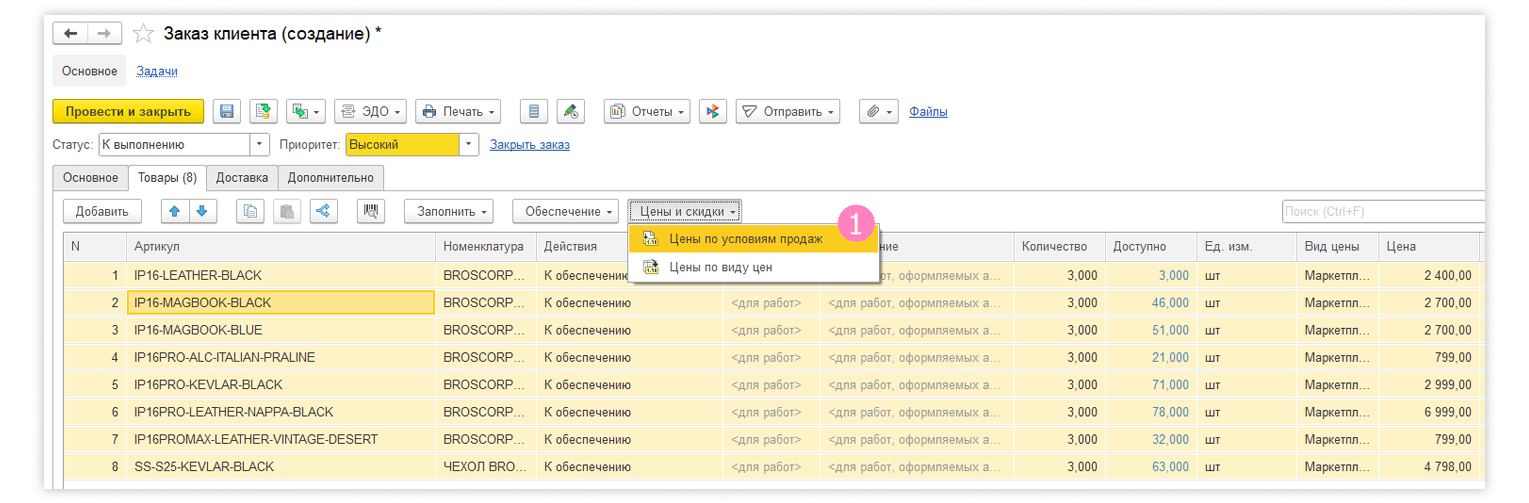Screen dimensions: 1529x503
Task: Select the IP16-MAGBOOK-BLACK article cell
Action: [x=280, y=302]
